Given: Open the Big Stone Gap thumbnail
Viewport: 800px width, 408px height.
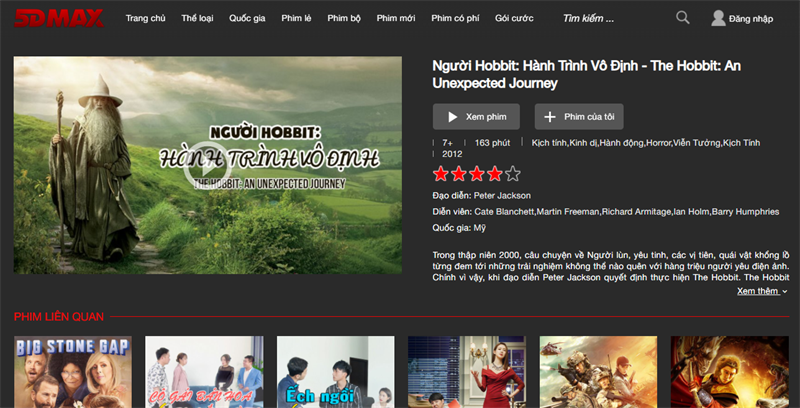Looking at the screenshot, I should (x=73, y=372).
